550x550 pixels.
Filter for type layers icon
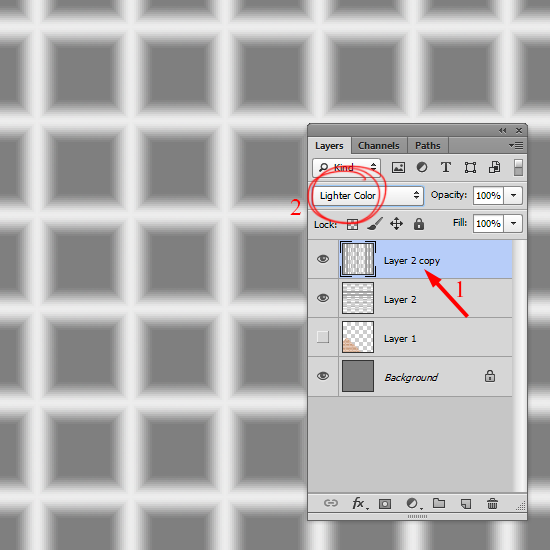(445, 167)
